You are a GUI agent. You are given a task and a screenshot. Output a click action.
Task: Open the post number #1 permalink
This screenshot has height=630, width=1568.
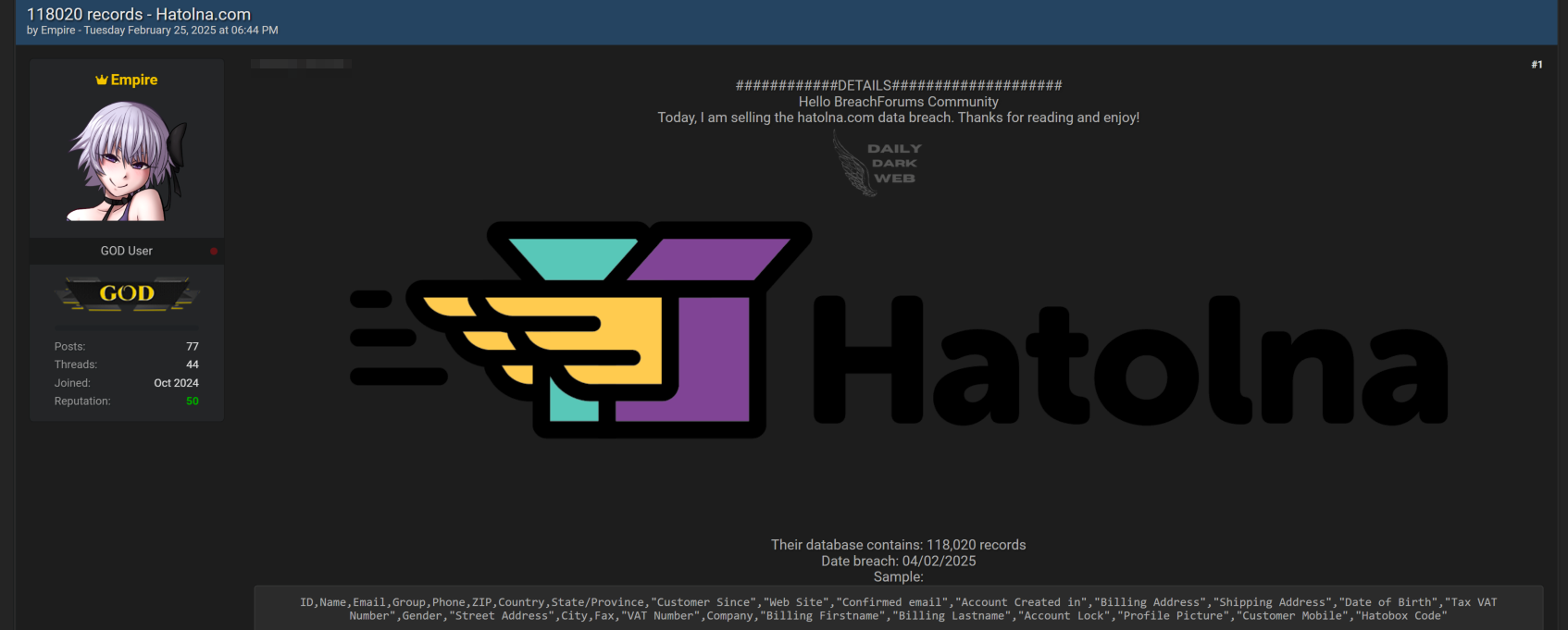pyautogui.click(x=1537, y=65)
